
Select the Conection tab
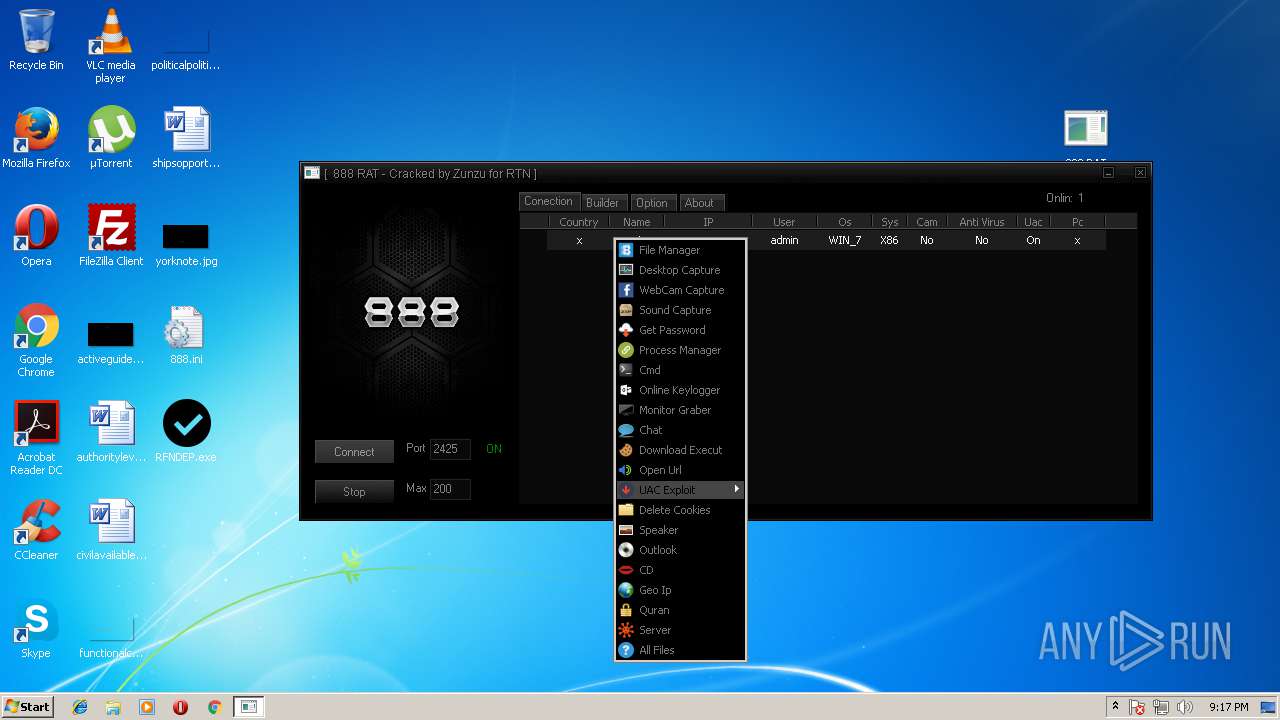pos(549,201)
